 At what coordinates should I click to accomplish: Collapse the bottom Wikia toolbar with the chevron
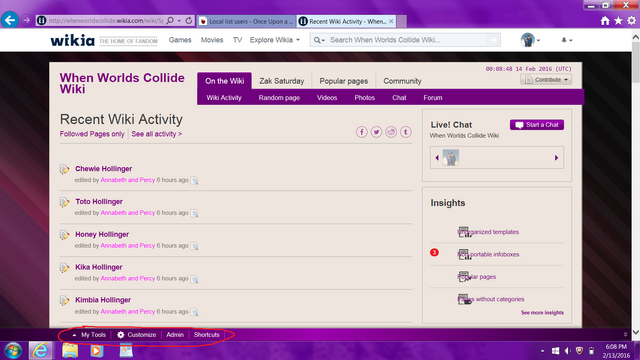[x=625, y=335]
